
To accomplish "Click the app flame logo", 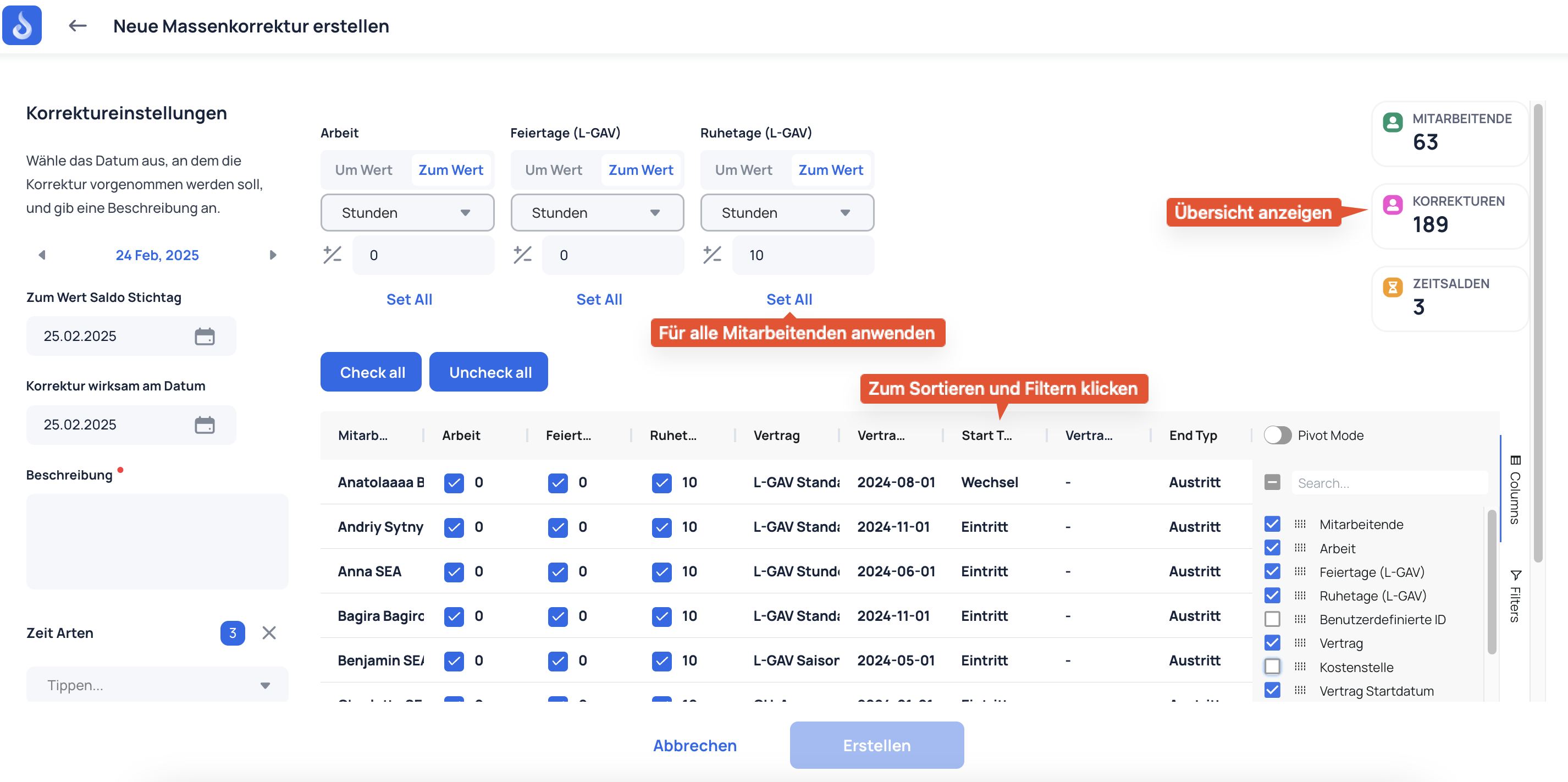I will coord(22,26).
